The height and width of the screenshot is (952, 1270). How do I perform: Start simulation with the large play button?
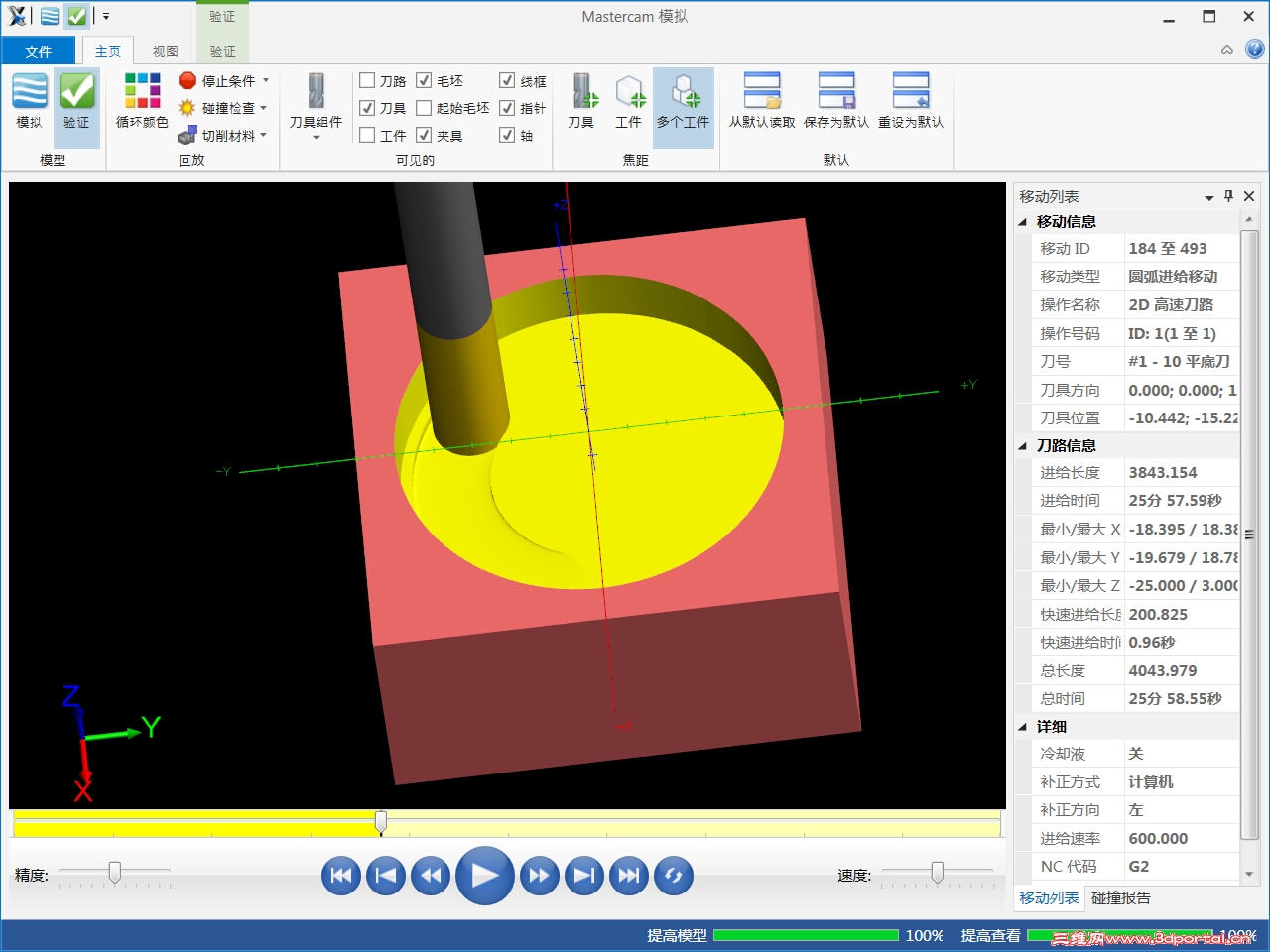[485, 875]
